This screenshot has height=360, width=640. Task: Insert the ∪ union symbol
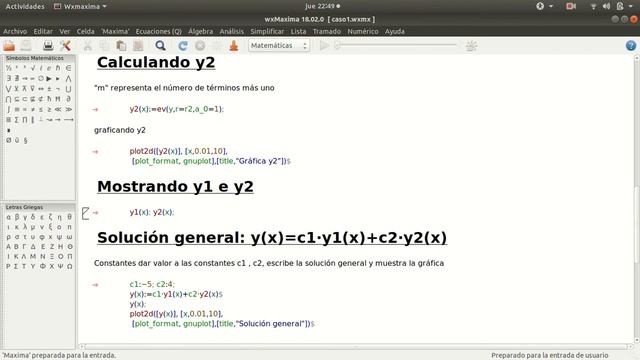coord(68,89)
